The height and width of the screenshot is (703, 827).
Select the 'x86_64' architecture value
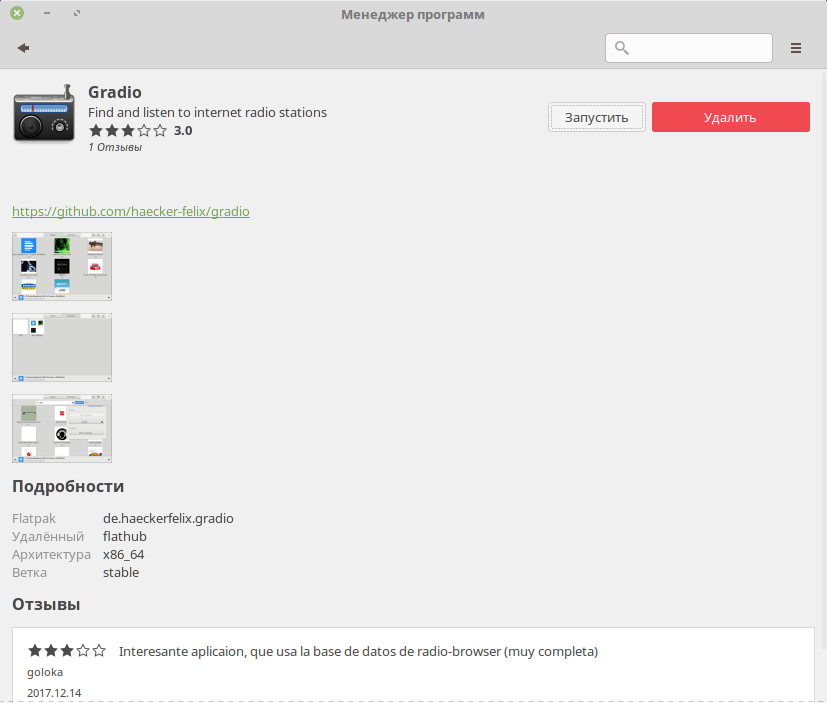pos(123,554)
